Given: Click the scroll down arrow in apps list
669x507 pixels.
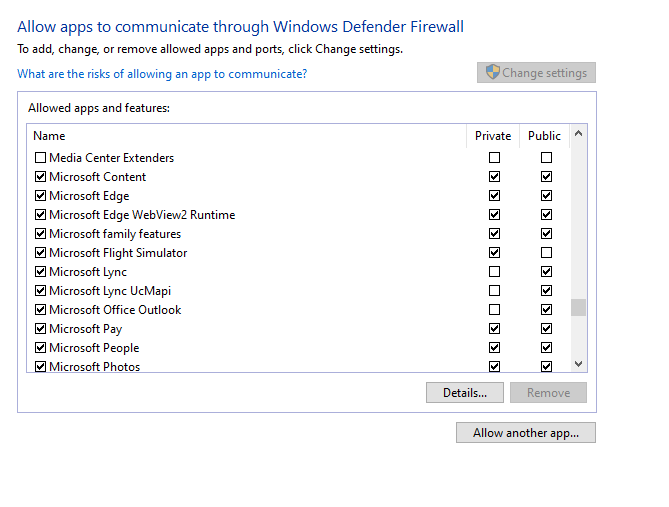Looking at the screenshot, I should coord(579,364).
